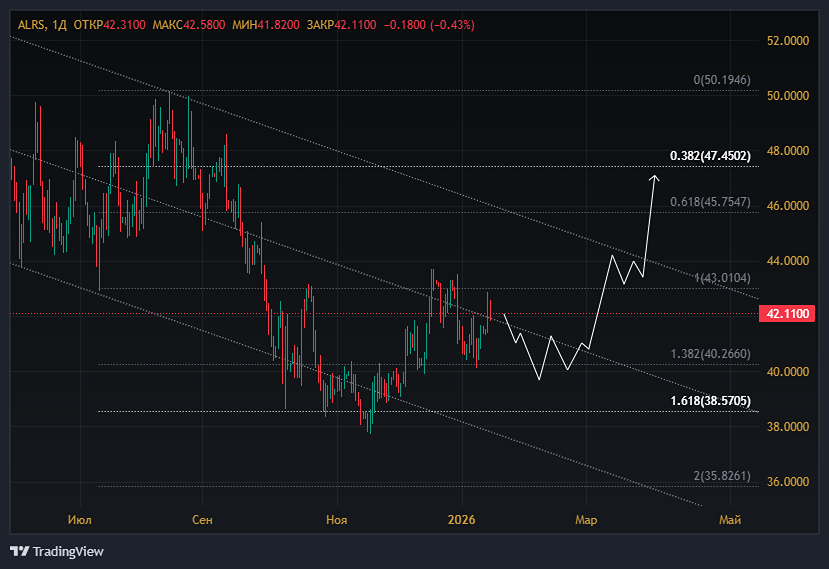Viewport: 829px width, 569px height.
Task: Click the Мар time axis label
Action: [586, 520]
